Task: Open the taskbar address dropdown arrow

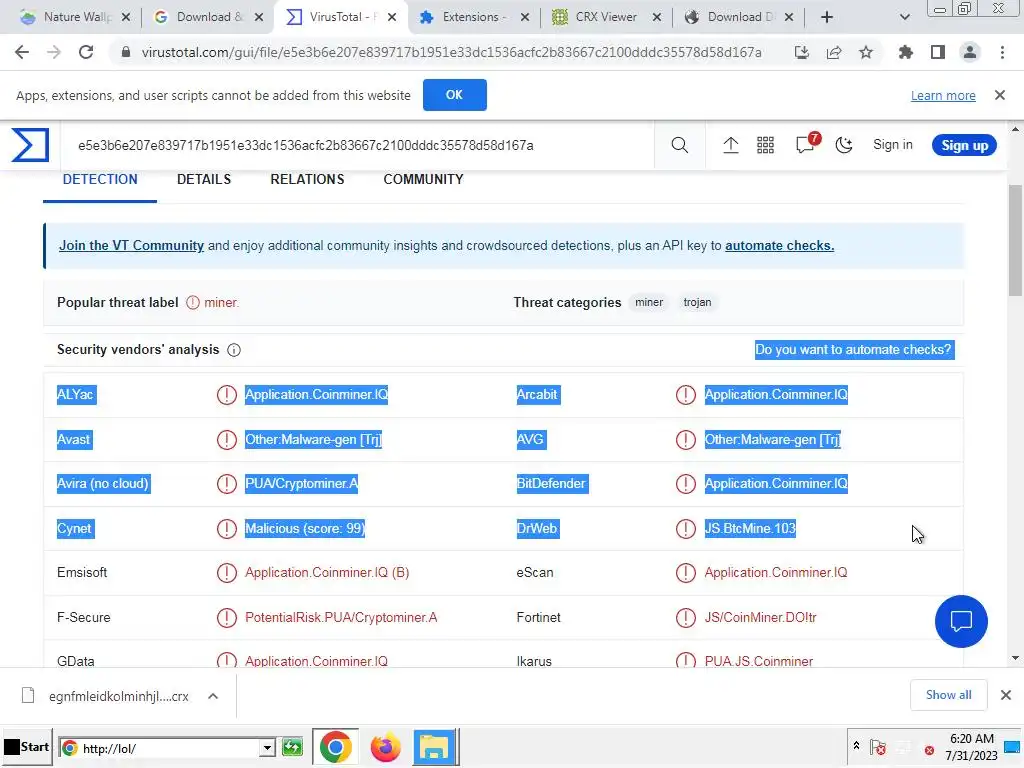Action: (266, 748)
